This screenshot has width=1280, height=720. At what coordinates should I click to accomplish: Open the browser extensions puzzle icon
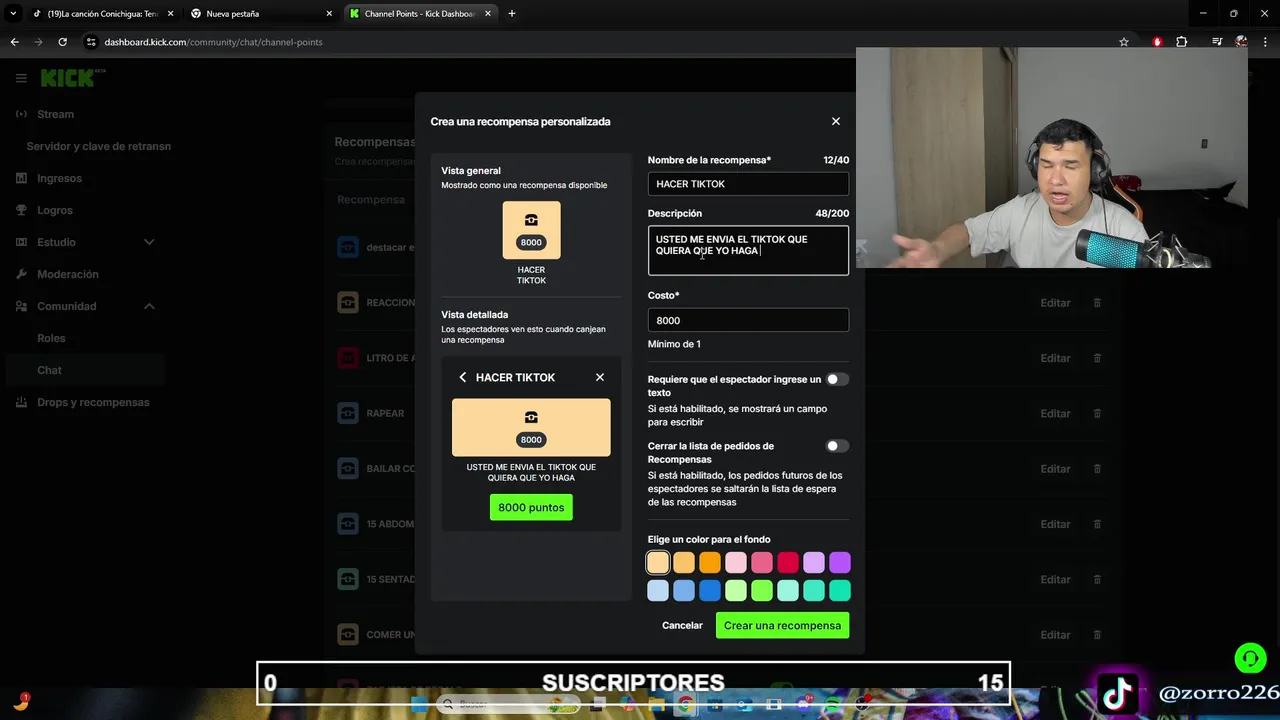pos(1182,42)
